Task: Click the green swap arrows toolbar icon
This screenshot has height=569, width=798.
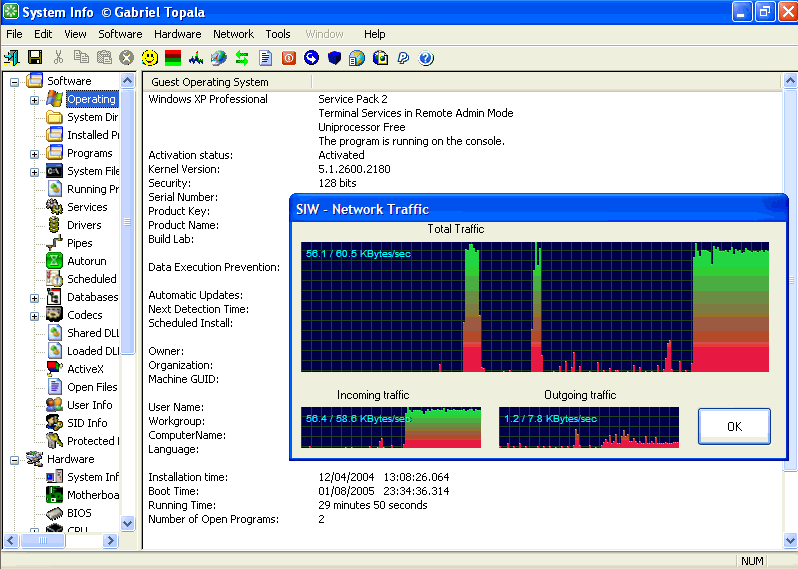Action: coord(242,58)
